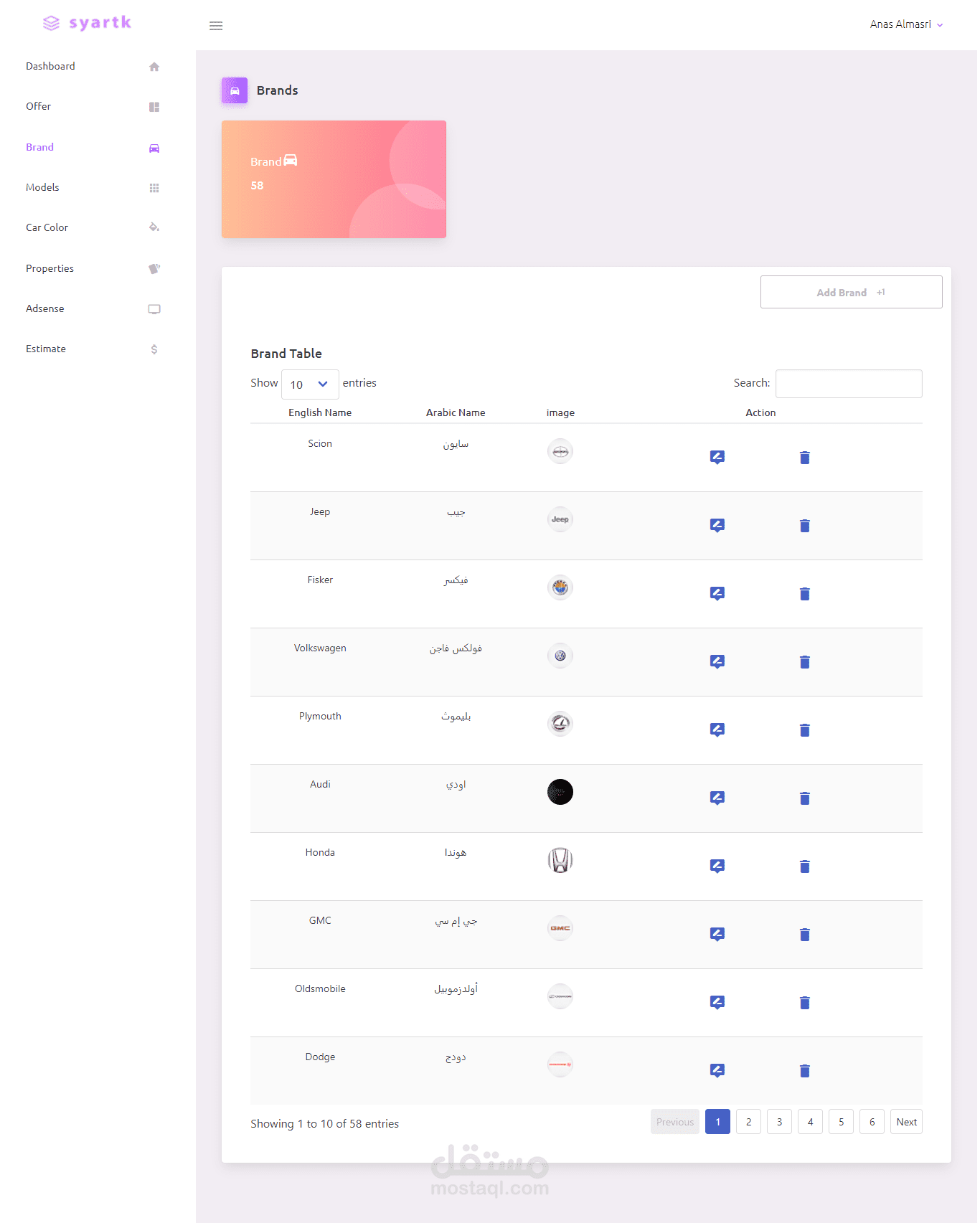Screen dimensions: 980x1223
Task: Go to the Next page of brands
Action: [x=907, y=1122]
